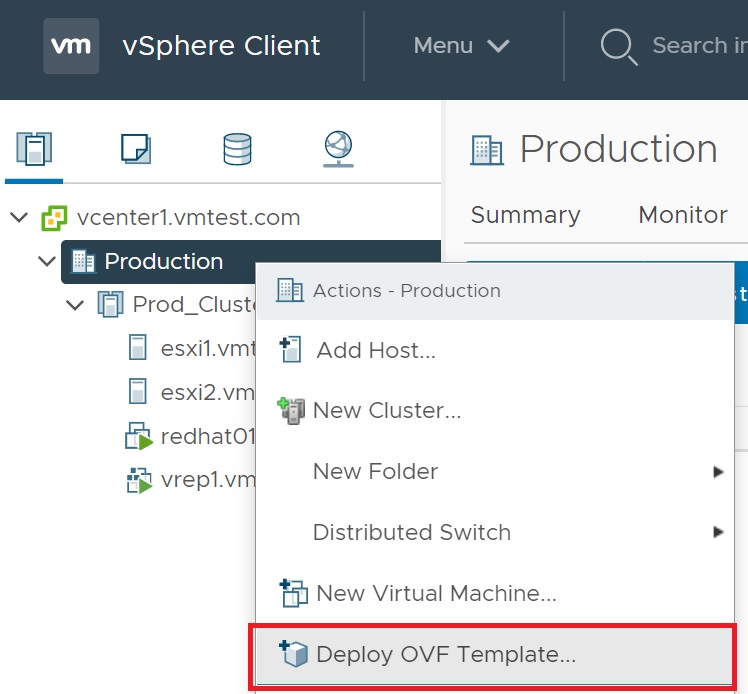Open the Storage inventory view icon
The image size is (748, 694).
point(237,150)
